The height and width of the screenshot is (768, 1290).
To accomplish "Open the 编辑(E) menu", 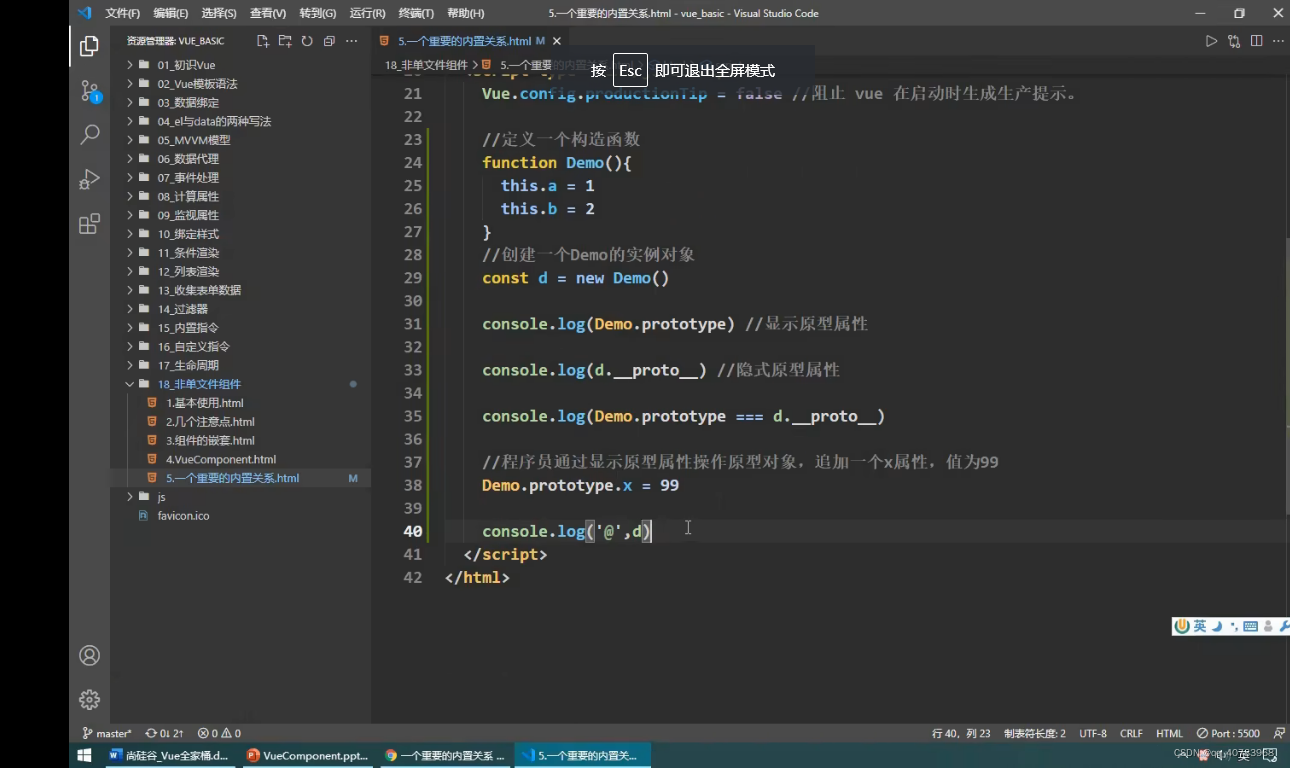I will click(171, 13).
